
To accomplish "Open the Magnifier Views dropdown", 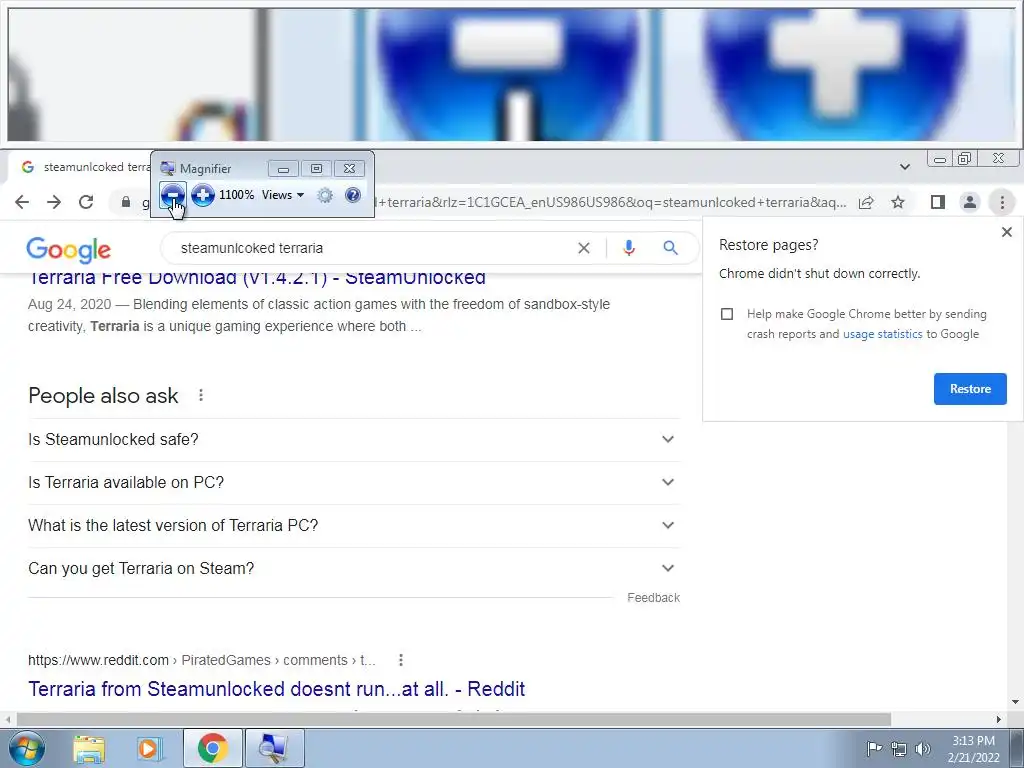I will 283,195.
